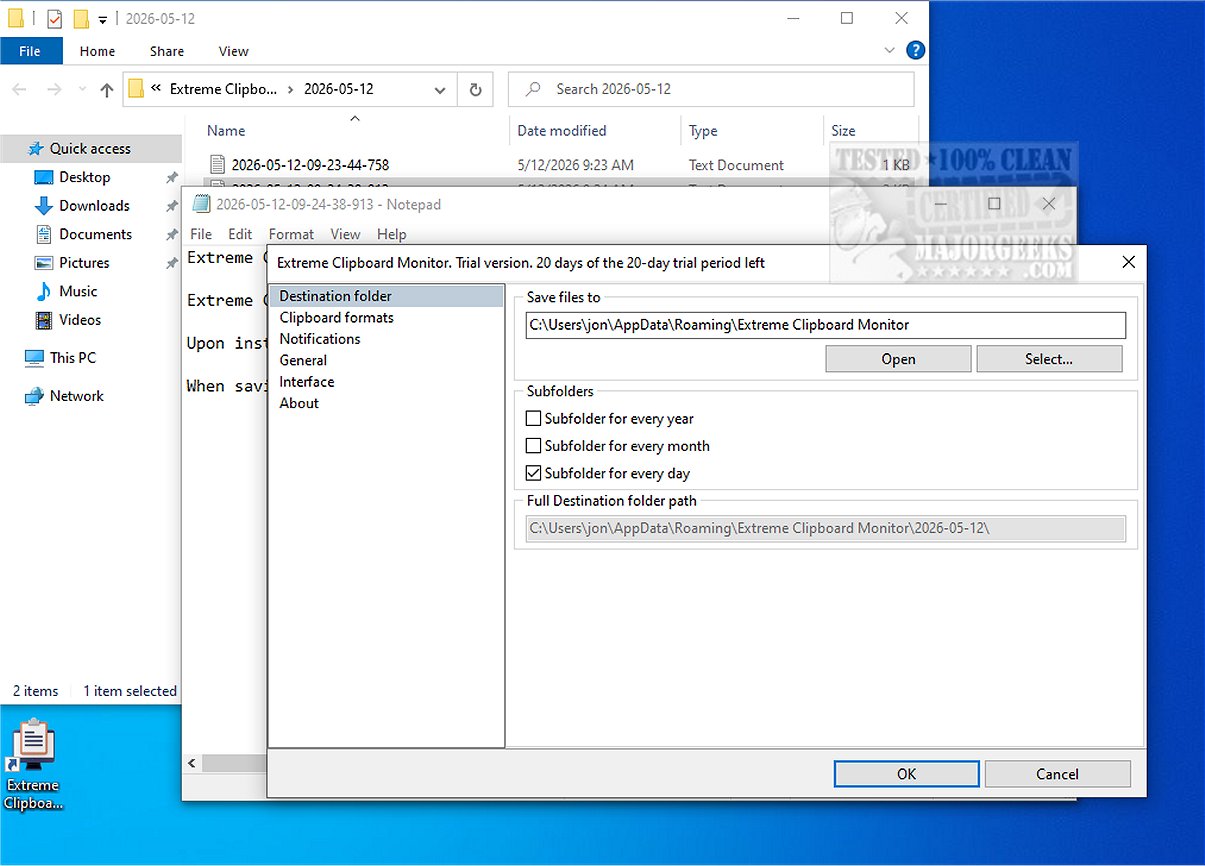Open the Share ribbon tab in Explorer
The image size is (1205, 866).
click(167, 51)
